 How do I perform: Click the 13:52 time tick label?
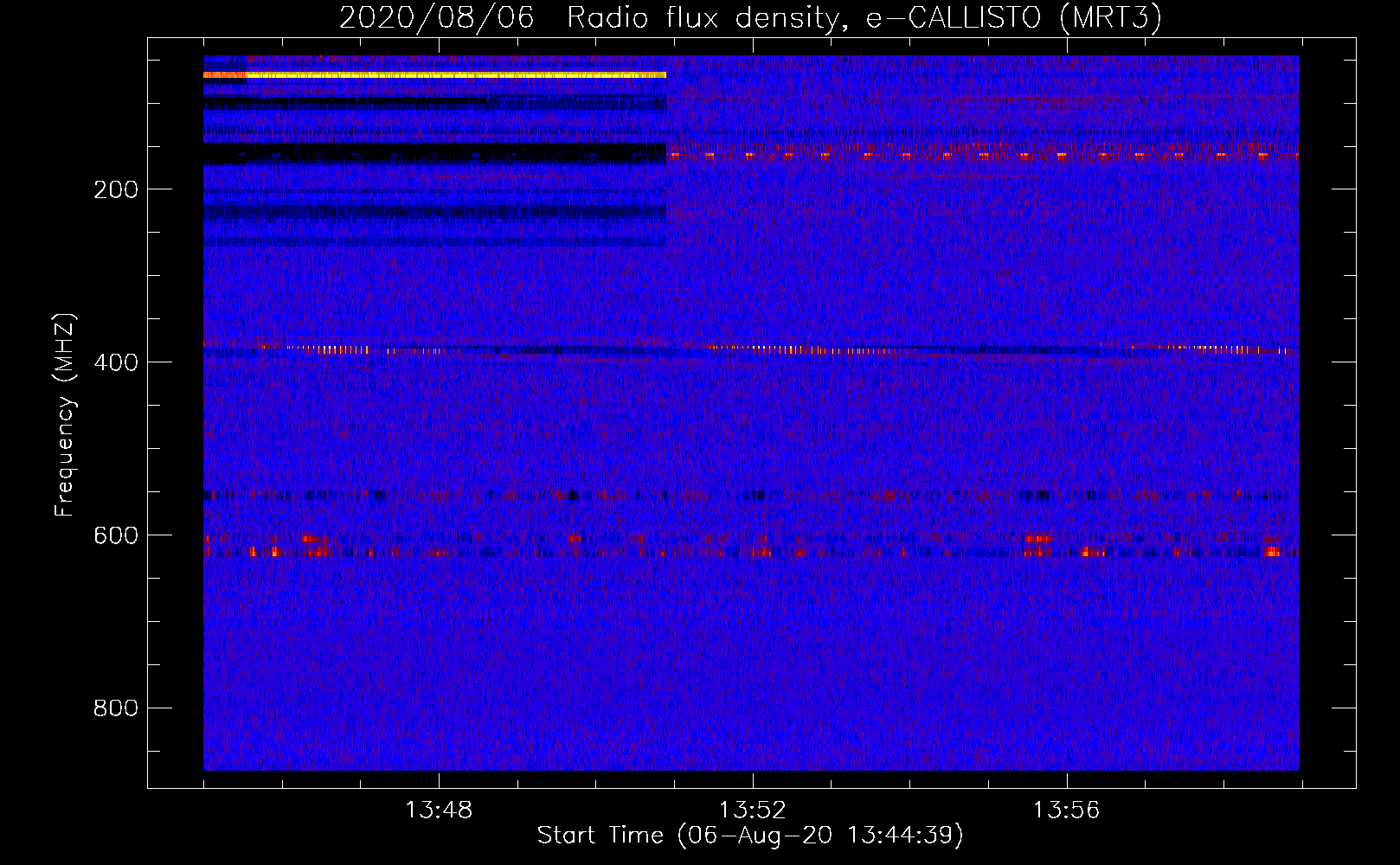pyautogui.click(x=753, y=811)
